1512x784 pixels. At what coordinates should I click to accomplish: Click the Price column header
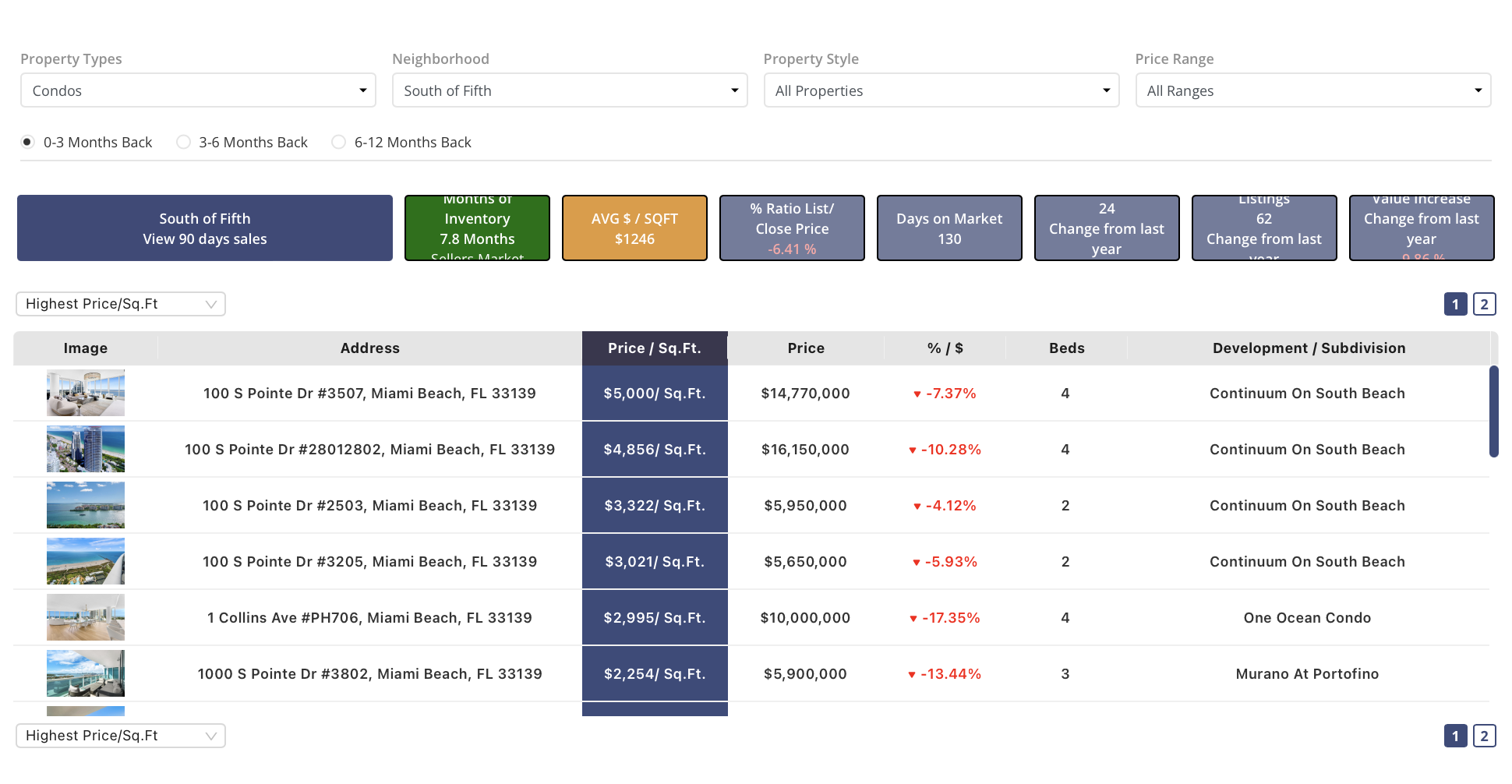806,348
